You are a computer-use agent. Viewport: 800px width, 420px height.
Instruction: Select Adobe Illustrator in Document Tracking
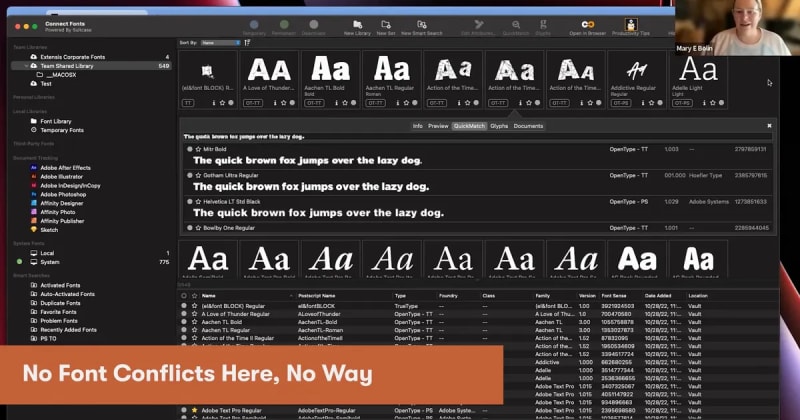point(61,177)
